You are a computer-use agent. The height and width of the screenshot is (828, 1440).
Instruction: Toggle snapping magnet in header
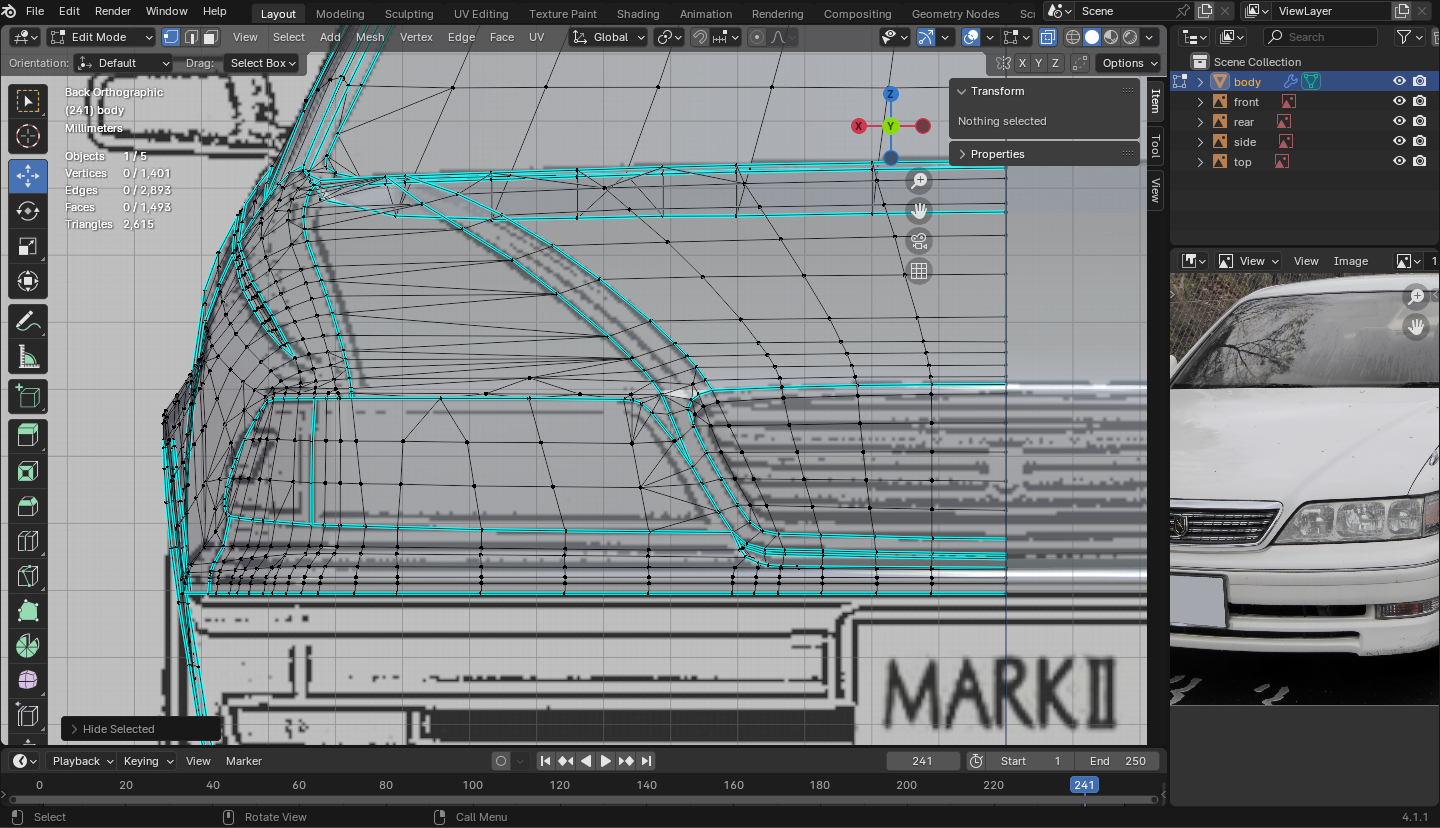click(x=700, y=37)
